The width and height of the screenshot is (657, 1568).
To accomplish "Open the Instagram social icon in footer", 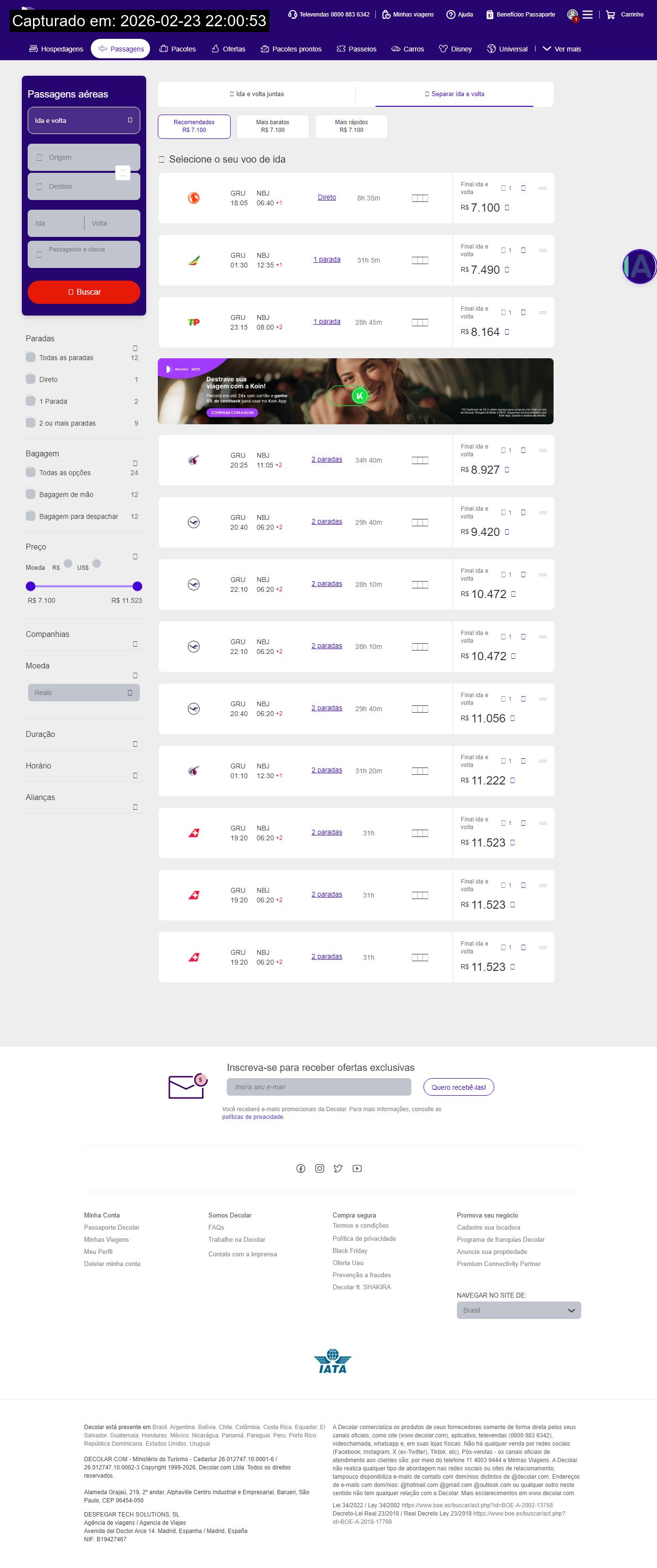I will tap(320, 1168).
